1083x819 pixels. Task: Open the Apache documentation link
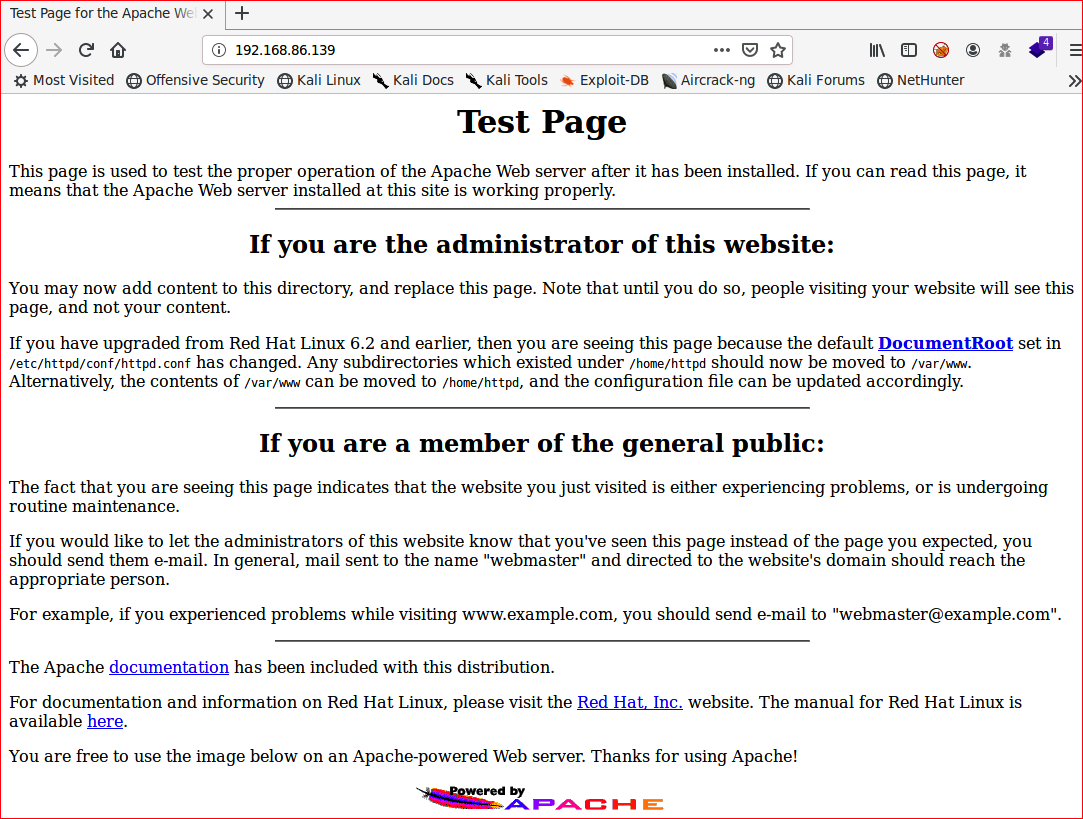click(169, 667)
